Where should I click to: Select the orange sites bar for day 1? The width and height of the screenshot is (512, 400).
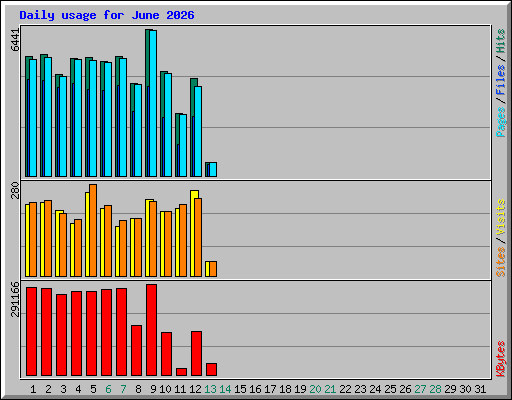point(33,239)
